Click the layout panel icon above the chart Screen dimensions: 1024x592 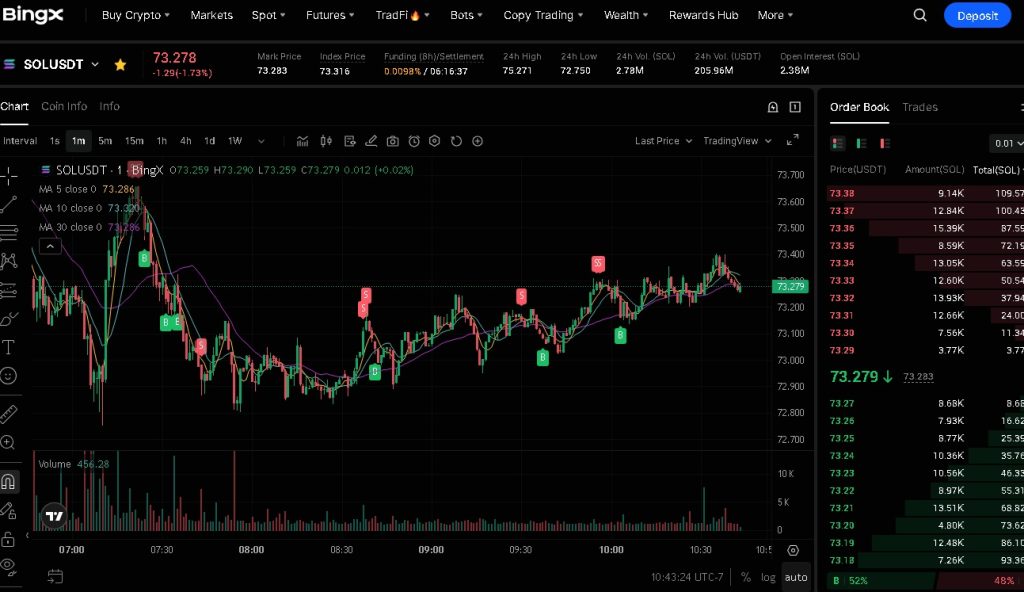pos(795,107)
